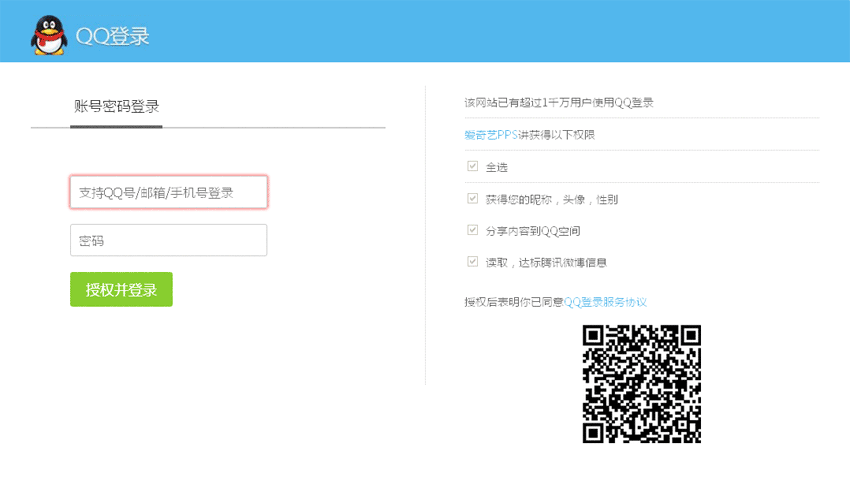Focus the QQ号/邮箱/手机号 account field
The height and width of the screenshot is (492, 850).
[169, 192]
